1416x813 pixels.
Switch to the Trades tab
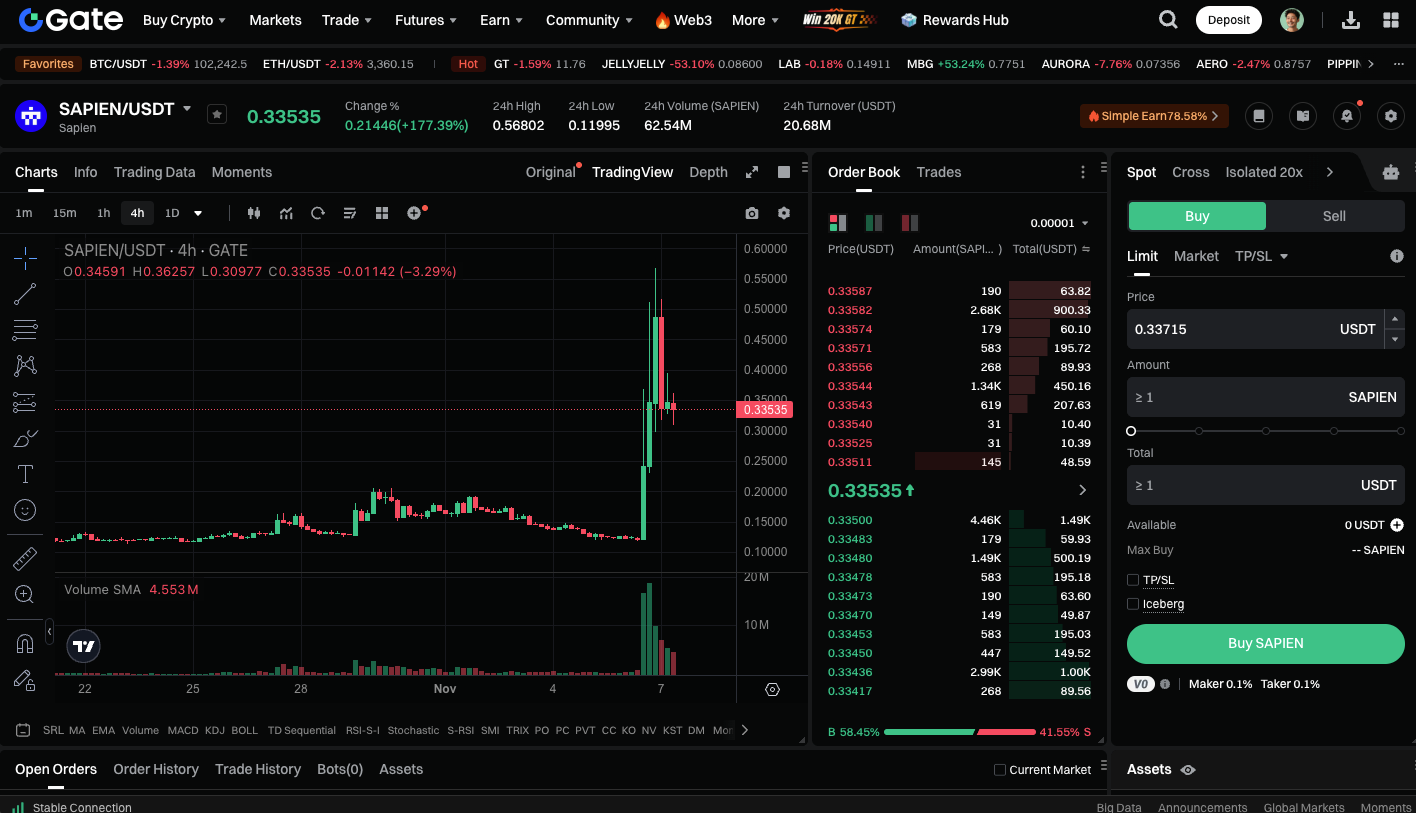[939, 172]
